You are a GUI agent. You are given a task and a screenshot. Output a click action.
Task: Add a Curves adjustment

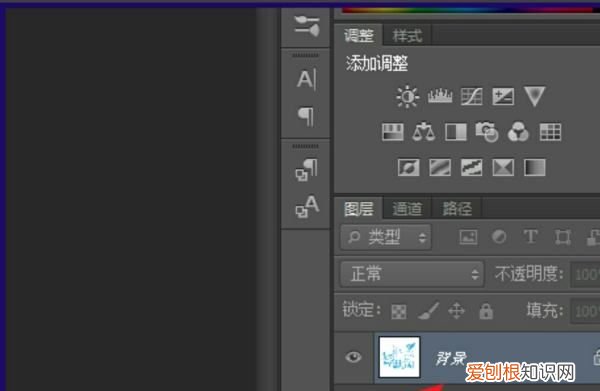coord(471,96)
